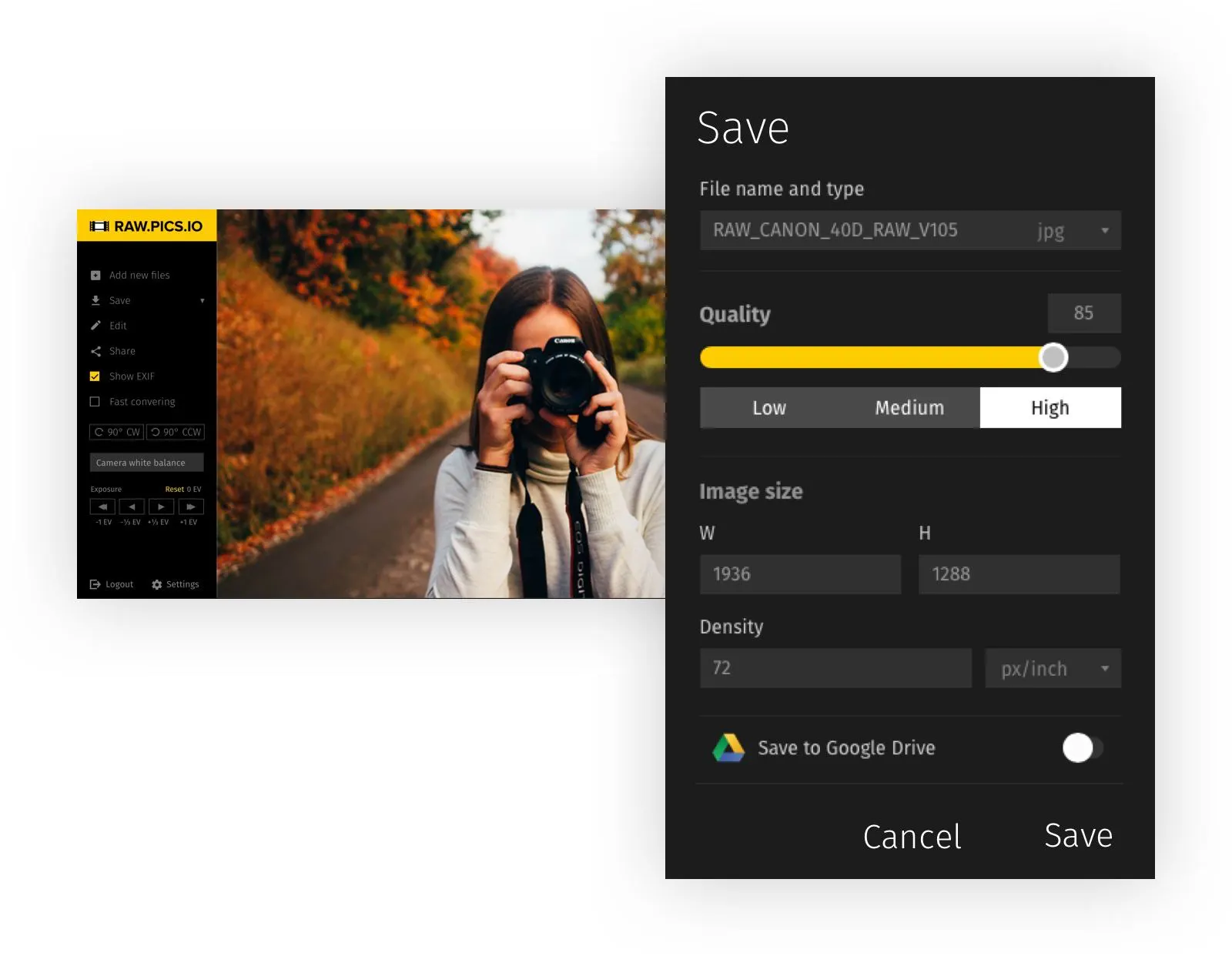Enable the Fast converting checkbox
The image size is (1232, 956).
pos(95,402)
